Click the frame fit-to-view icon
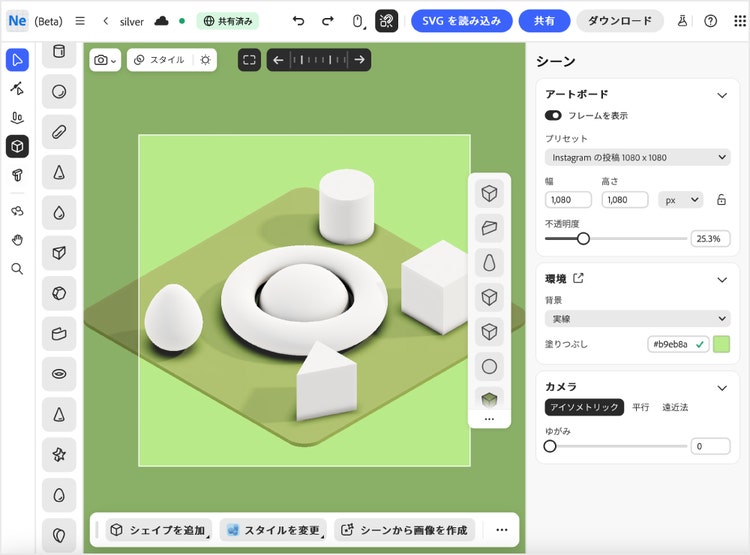 point(249,60)
